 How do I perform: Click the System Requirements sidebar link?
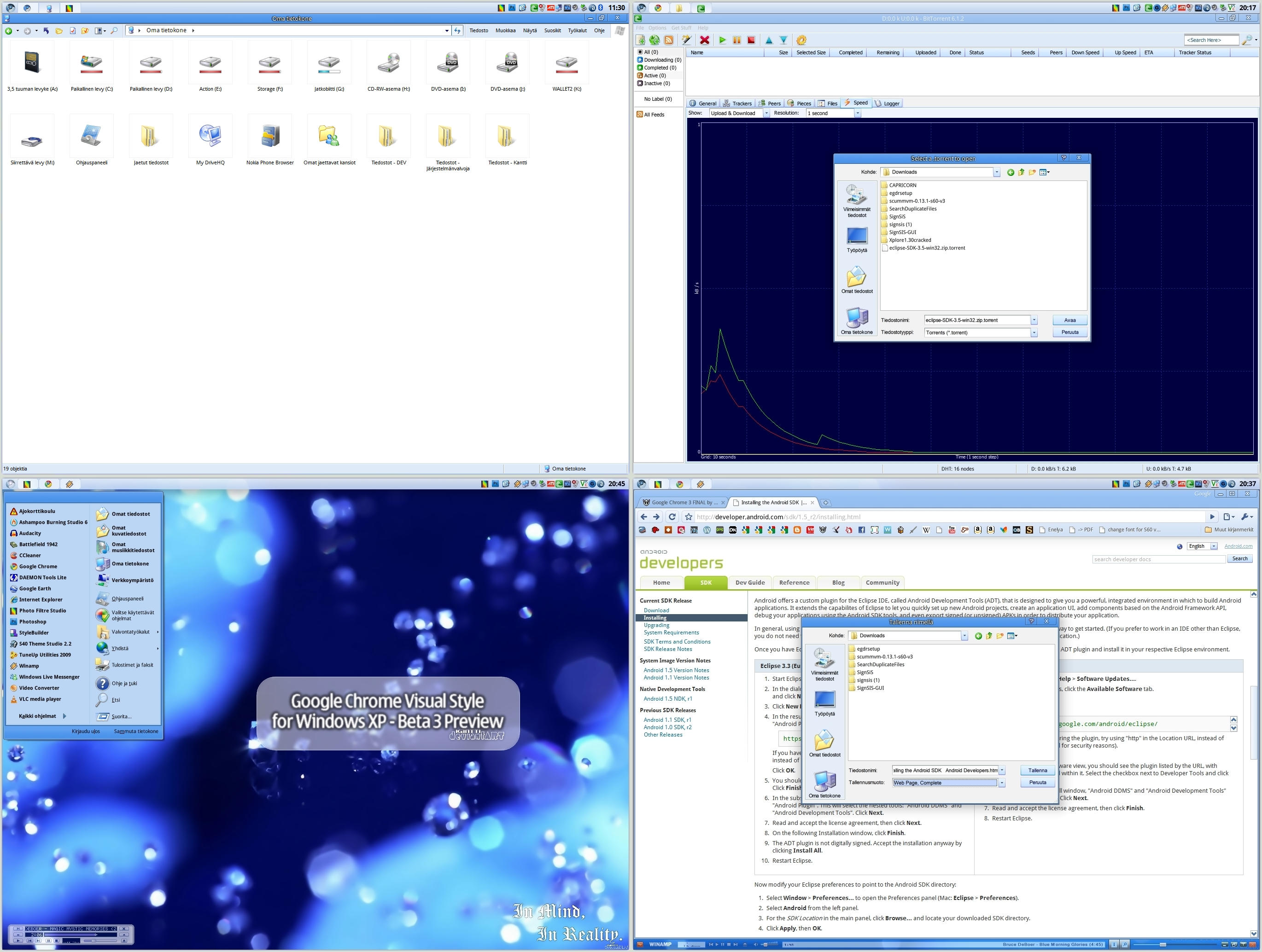[671, 633]
